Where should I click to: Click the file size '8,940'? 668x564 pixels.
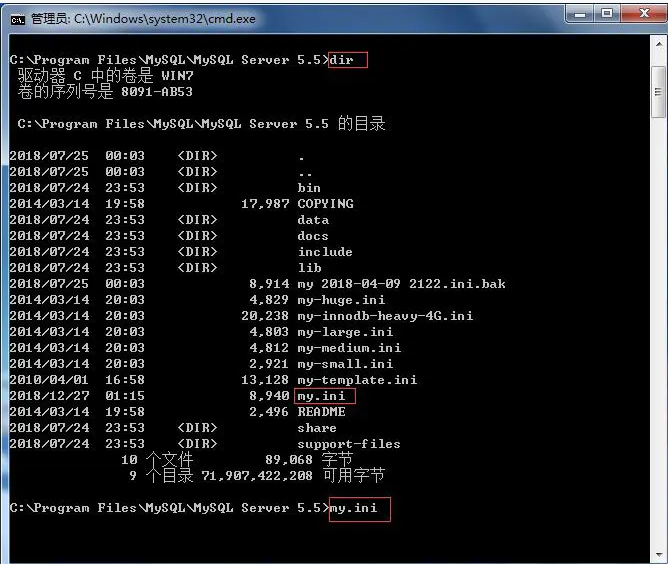[269, 396]
